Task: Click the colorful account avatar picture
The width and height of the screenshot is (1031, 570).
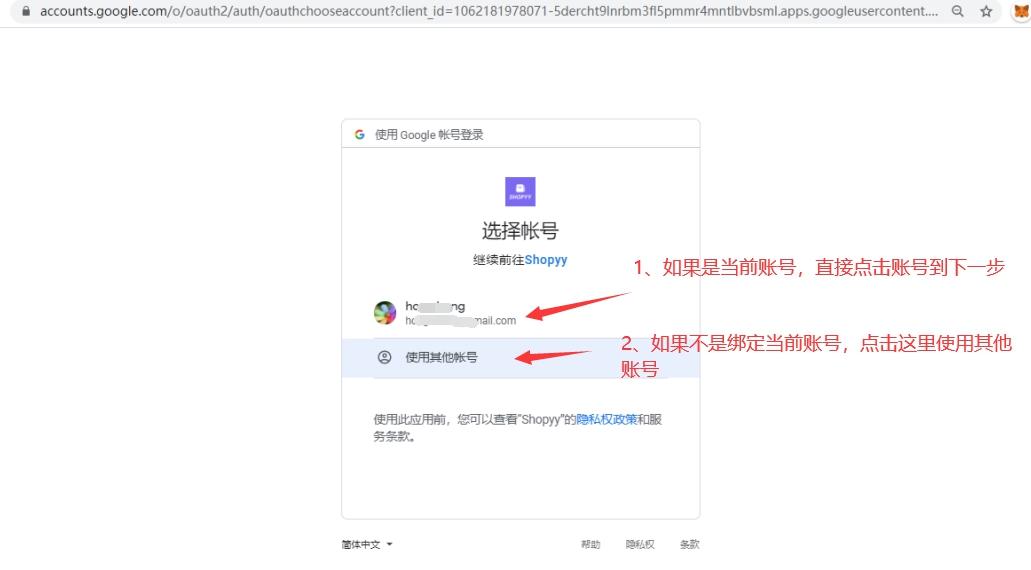Action: (385, 313)
